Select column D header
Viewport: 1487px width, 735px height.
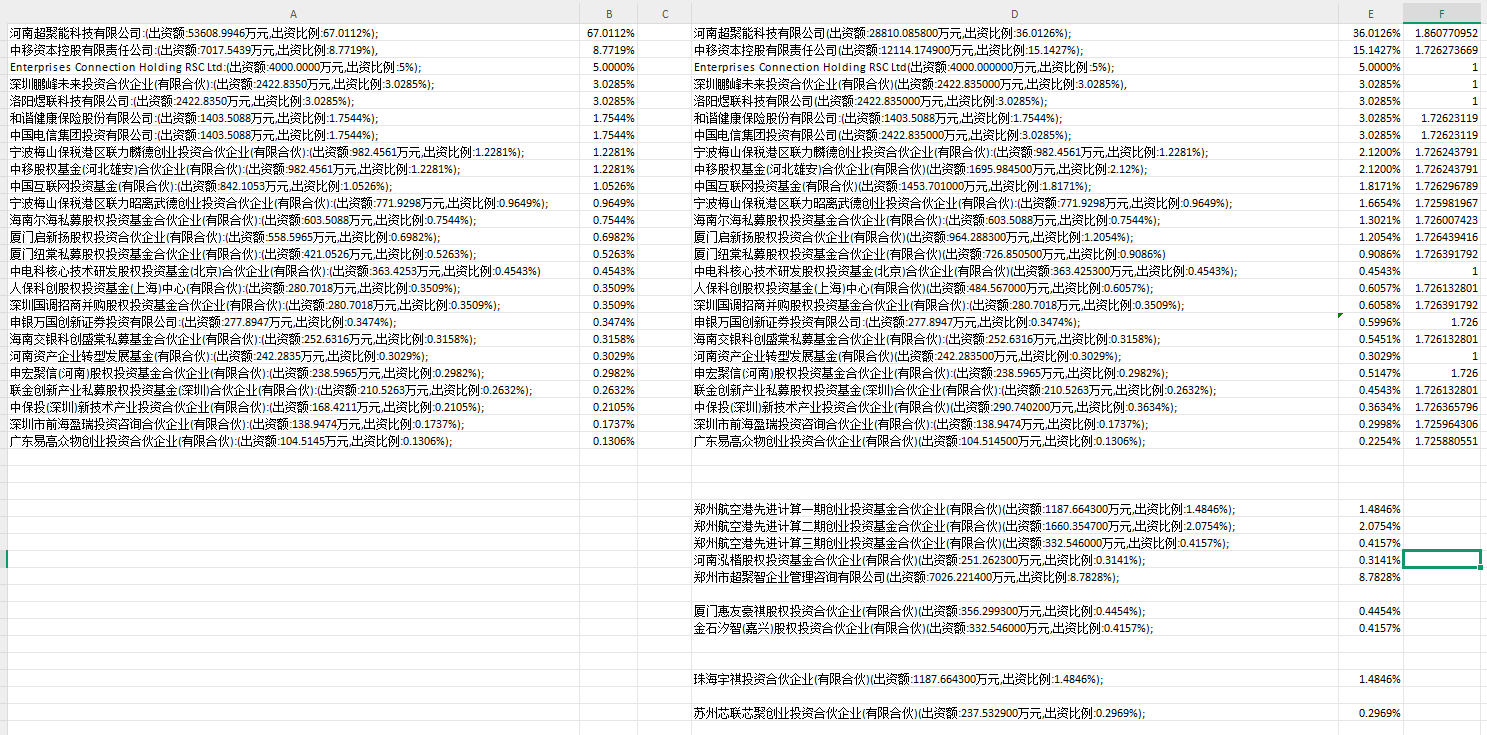1015,13
